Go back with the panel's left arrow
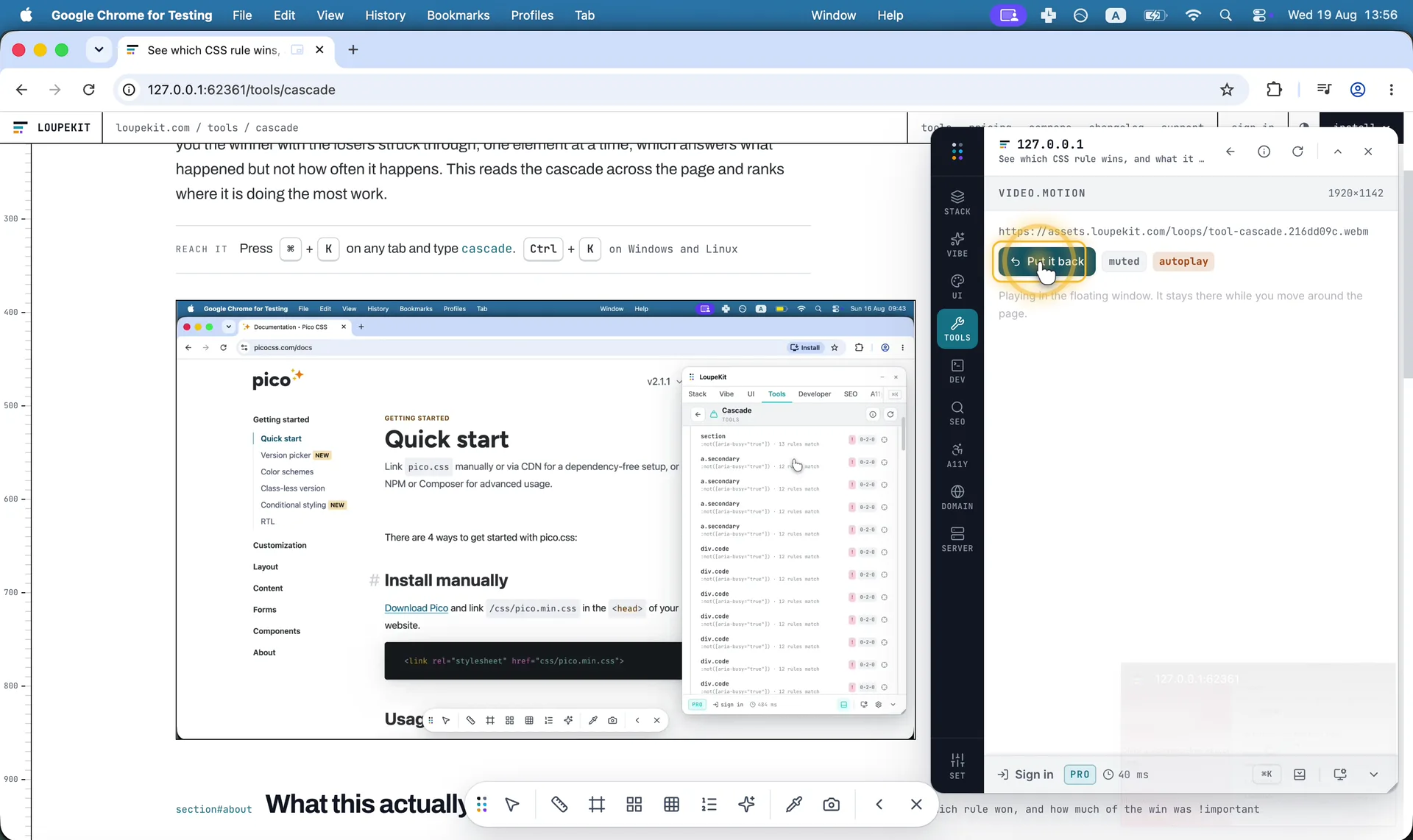Image resolution: width=1413 pixels, height=840 pixels. [x=1230, y=152]
